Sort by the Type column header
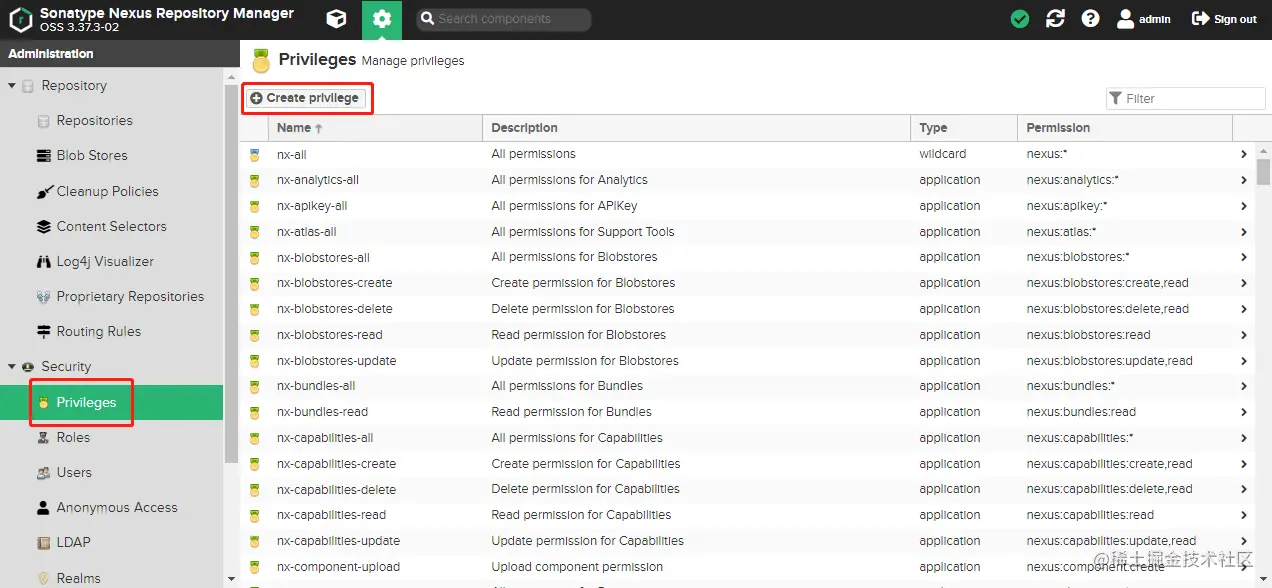This screenshot has width=1272, height=588. (x=964, y=128)
